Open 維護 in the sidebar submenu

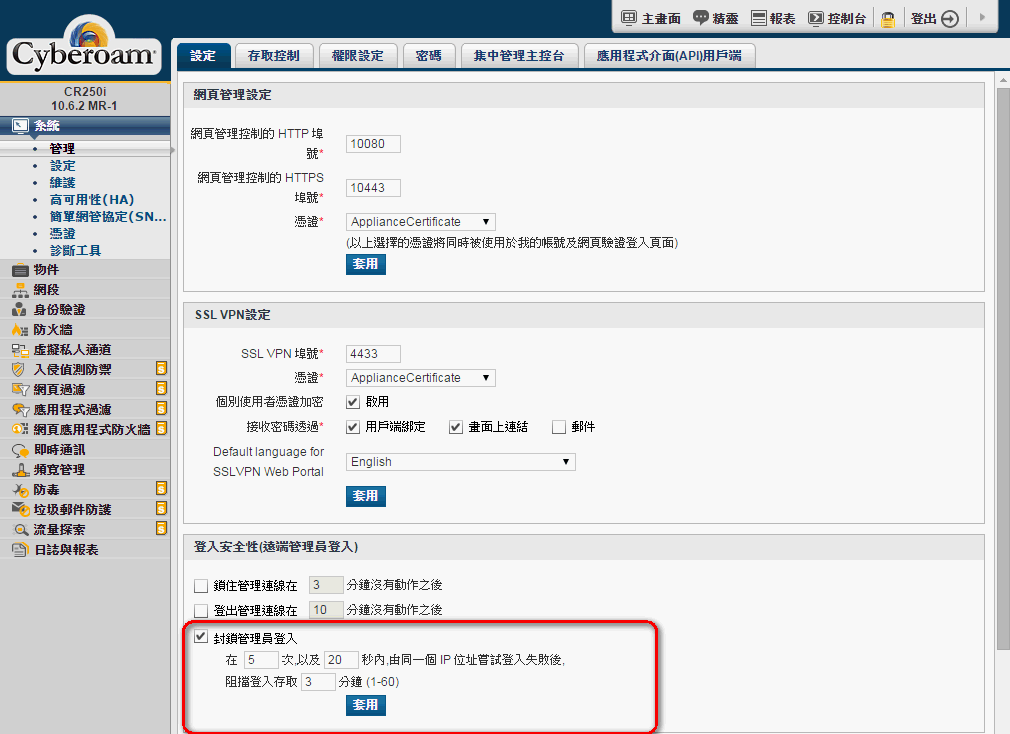tap(62, 183)
